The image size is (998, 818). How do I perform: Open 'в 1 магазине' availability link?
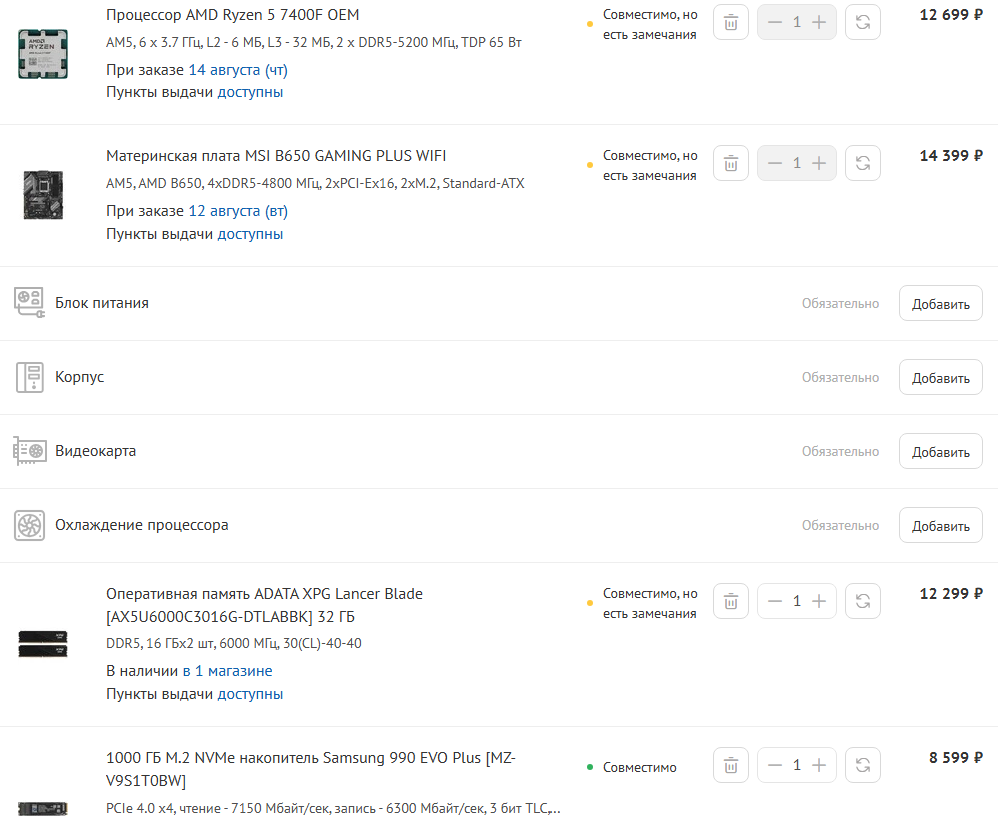pyautogui.click(x=227, y=671)
